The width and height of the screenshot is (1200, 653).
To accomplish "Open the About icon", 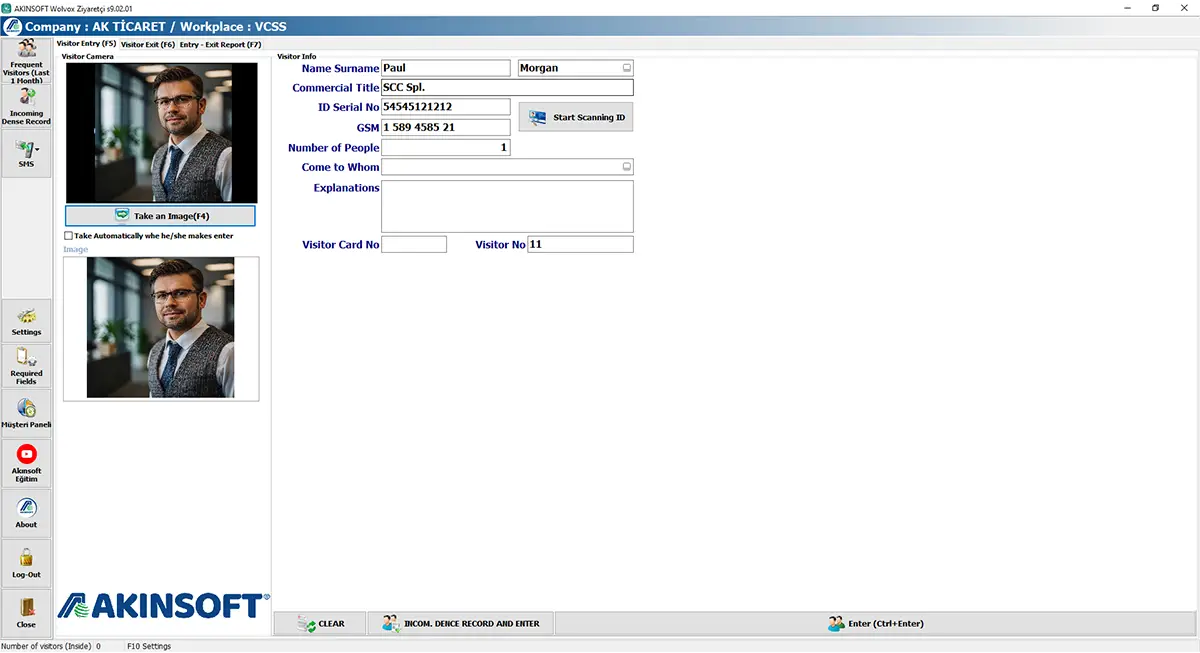I will (26, 513).
